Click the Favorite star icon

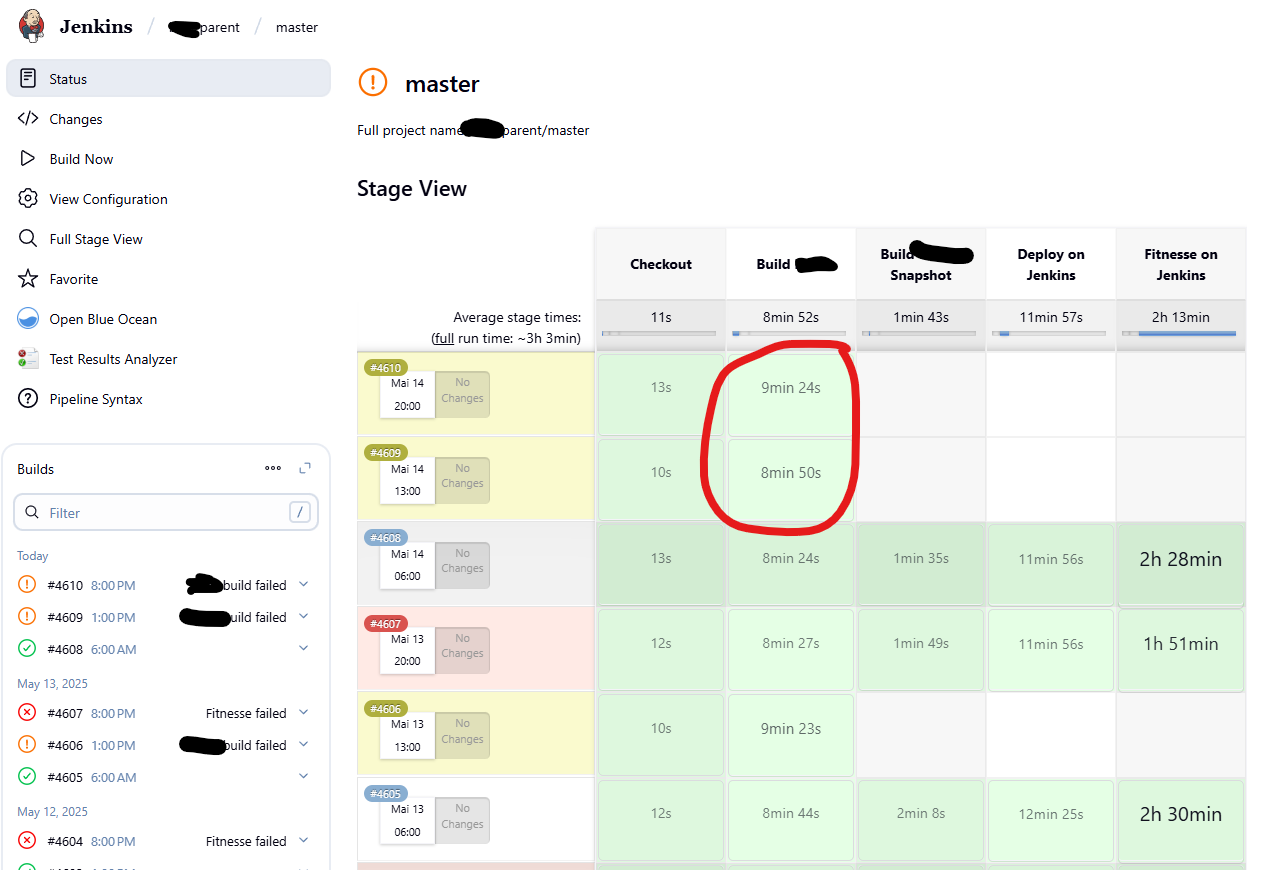(x=28, y=279)
